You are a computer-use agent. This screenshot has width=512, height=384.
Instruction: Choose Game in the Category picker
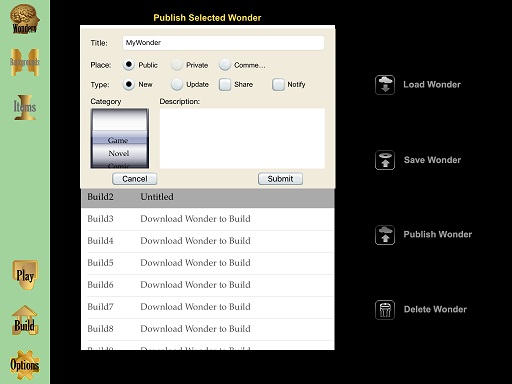118,140
